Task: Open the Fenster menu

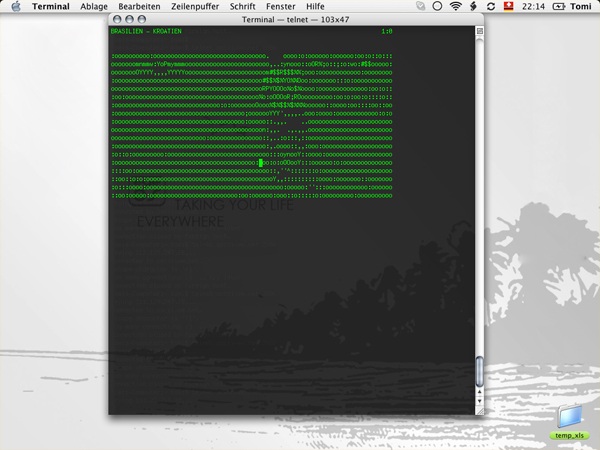Action: [x=281, y=7]
